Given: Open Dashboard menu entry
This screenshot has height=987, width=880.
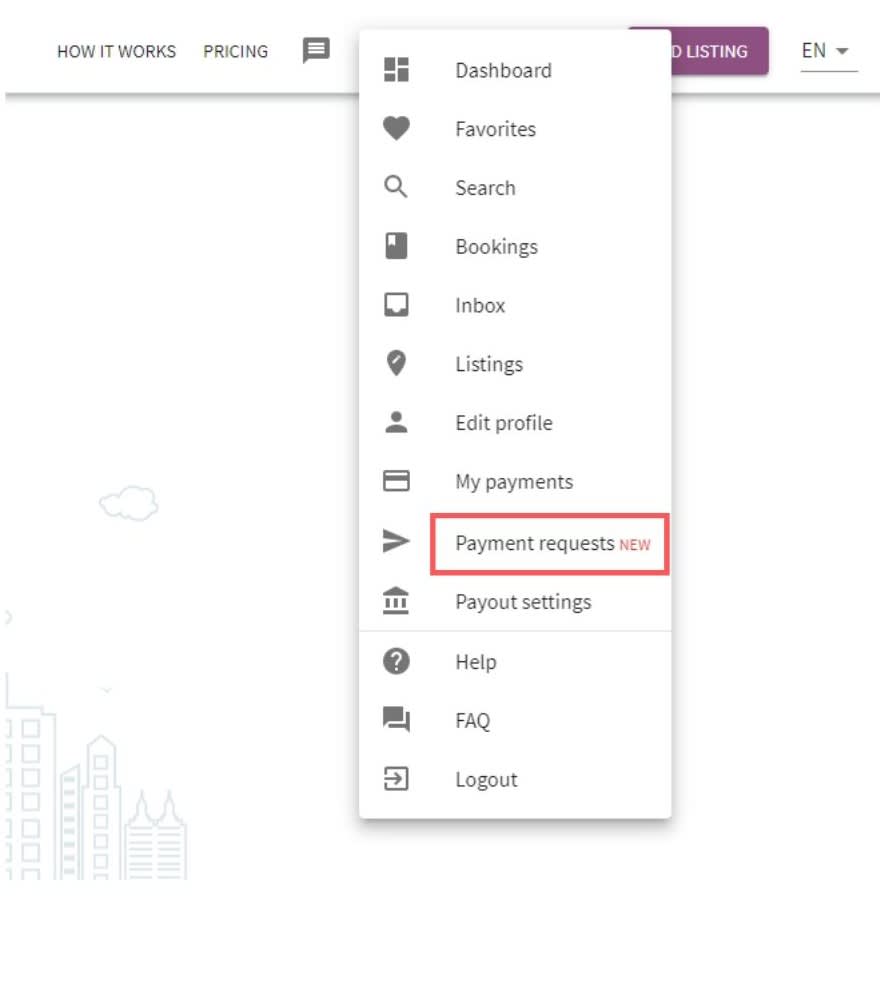Looking at the screenshot, I should (x=515, y=70).
